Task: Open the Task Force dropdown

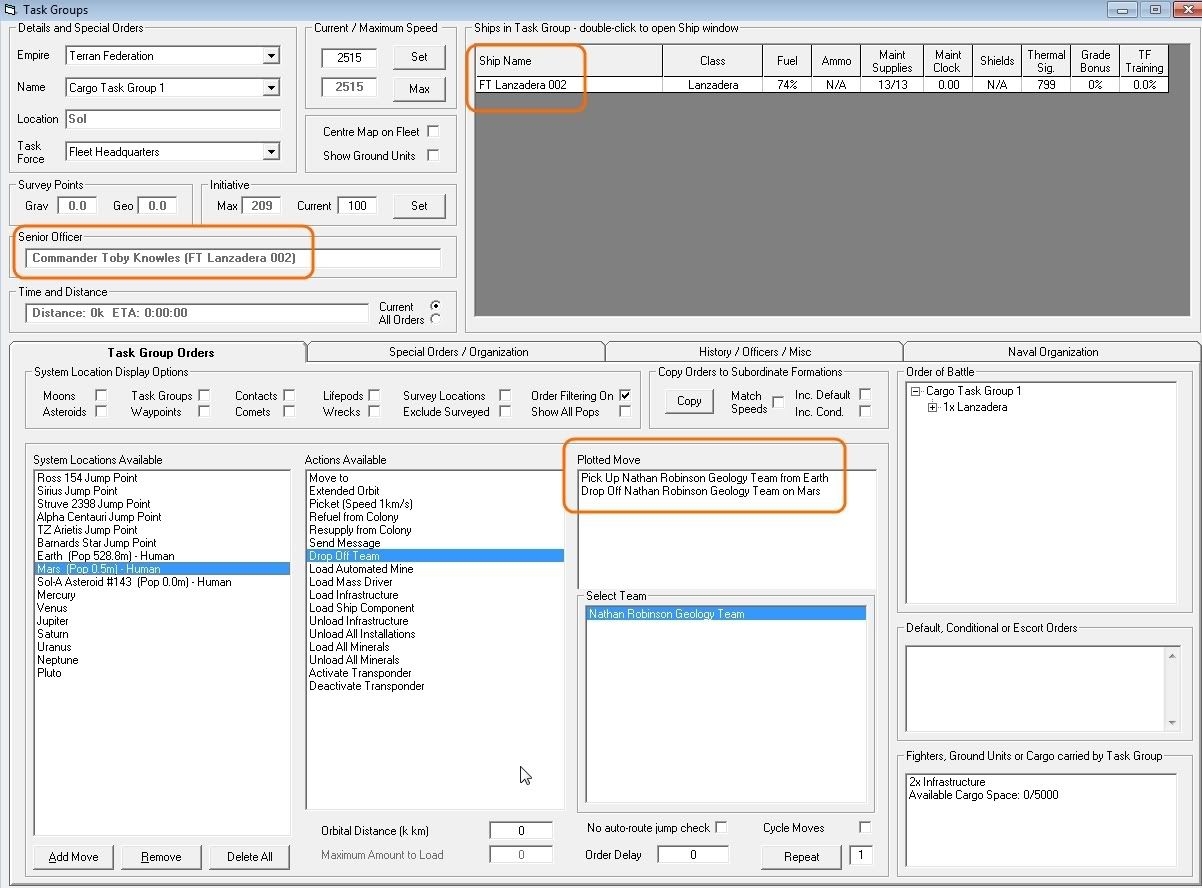Action: 271,152
